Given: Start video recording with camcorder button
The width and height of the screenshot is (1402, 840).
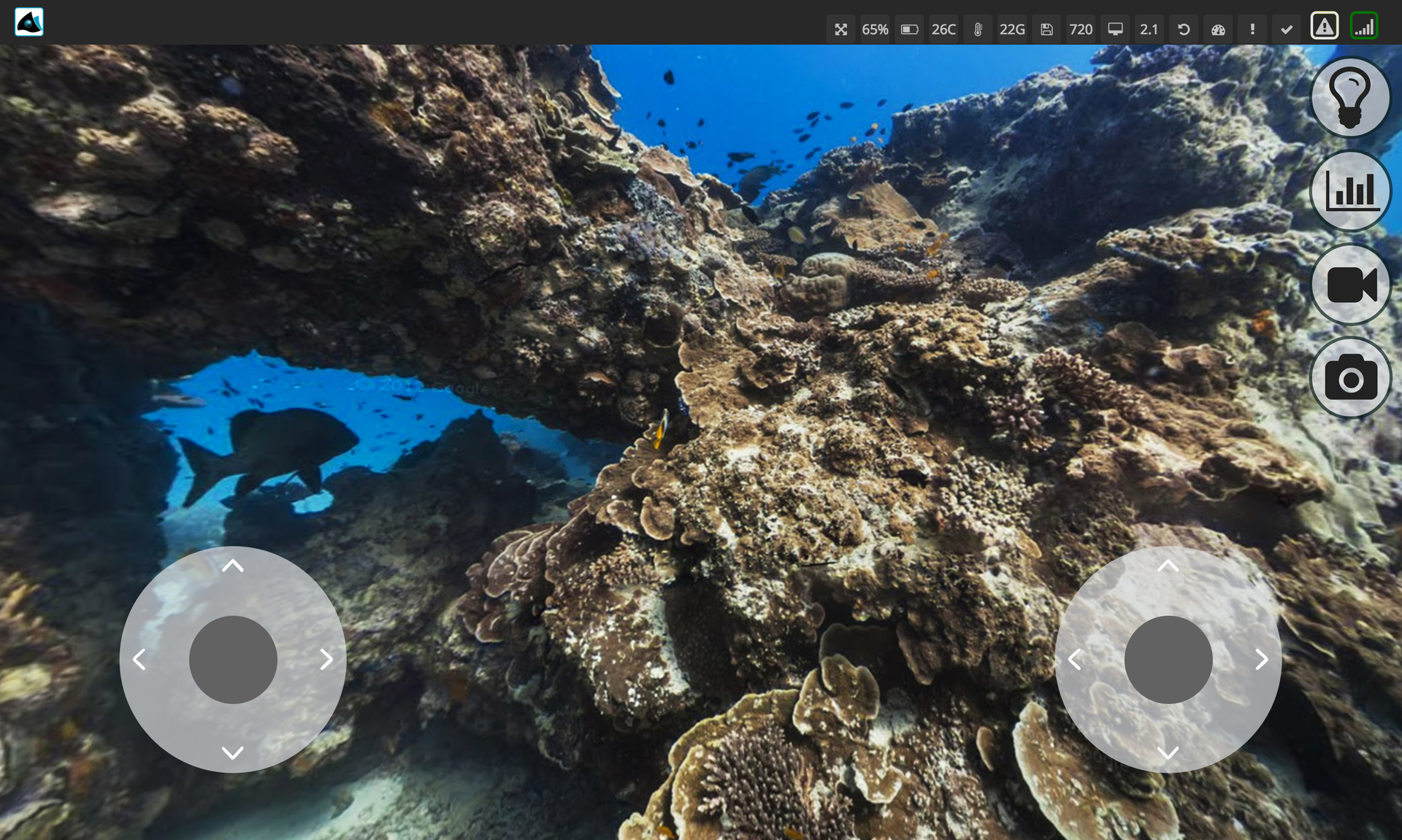Looking at the screenshot, I should 1350,285.
